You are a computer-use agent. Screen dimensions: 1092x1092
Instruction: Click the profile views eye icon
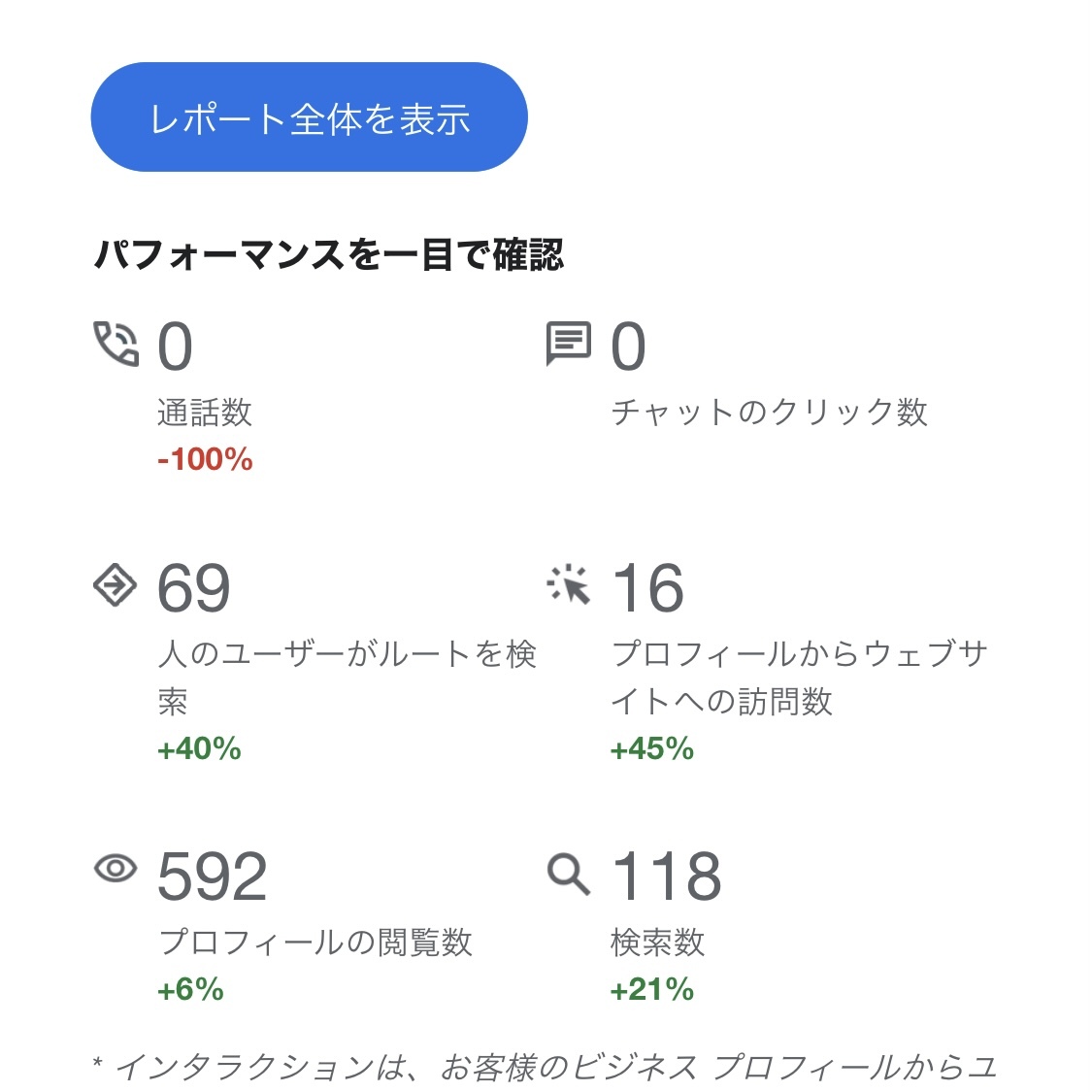[116, 868]
